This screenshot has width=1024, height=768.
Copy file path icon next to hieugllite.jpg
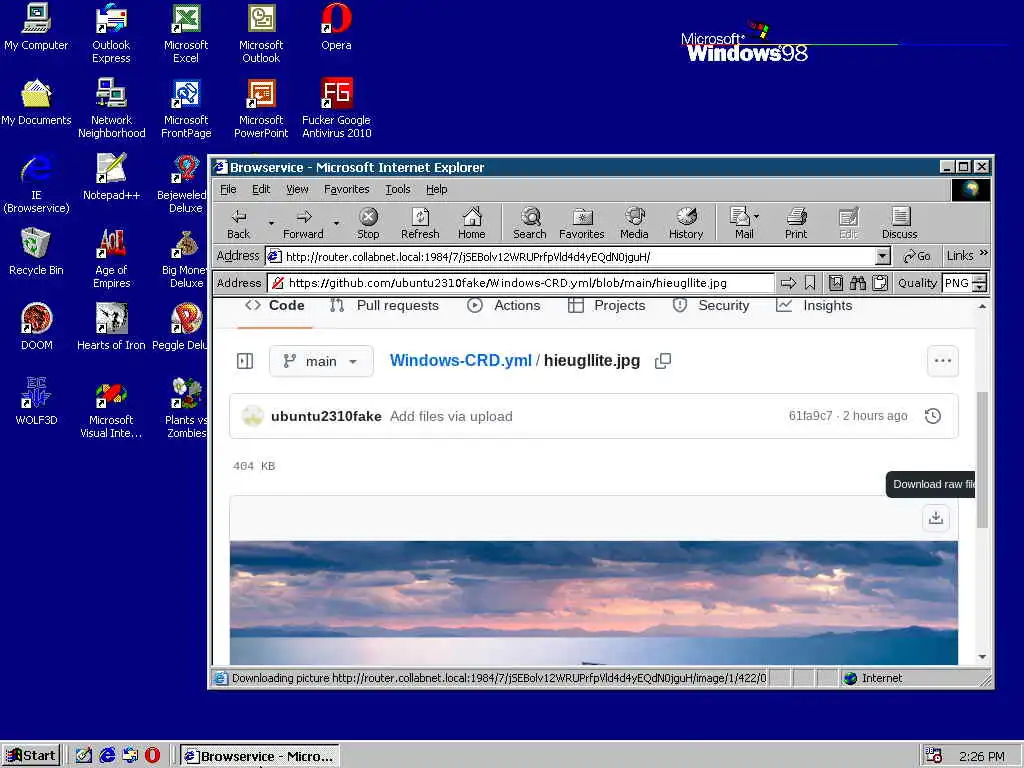click(663, 360)
